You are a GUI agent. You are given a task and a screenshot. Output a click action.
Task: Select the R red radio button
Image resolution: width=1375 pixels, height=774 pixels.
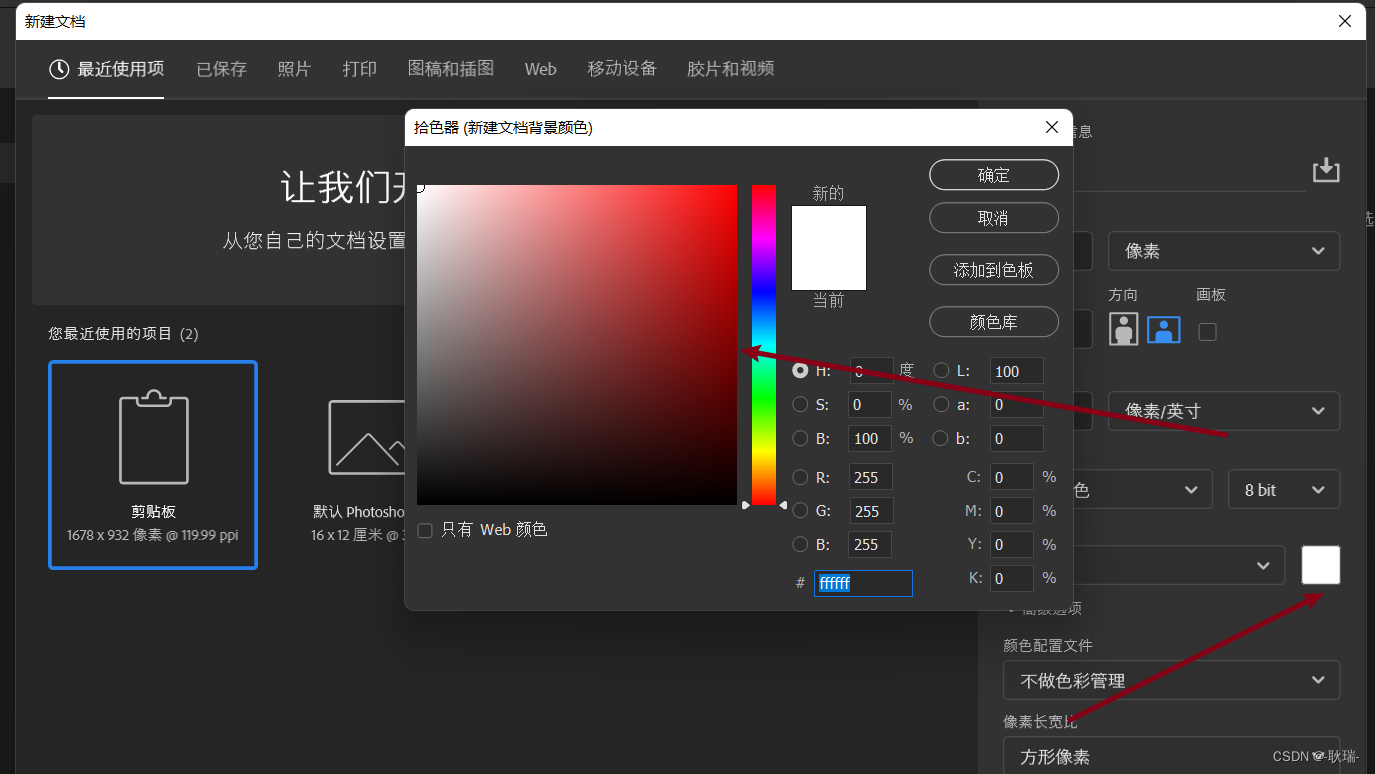click(800, 477)
